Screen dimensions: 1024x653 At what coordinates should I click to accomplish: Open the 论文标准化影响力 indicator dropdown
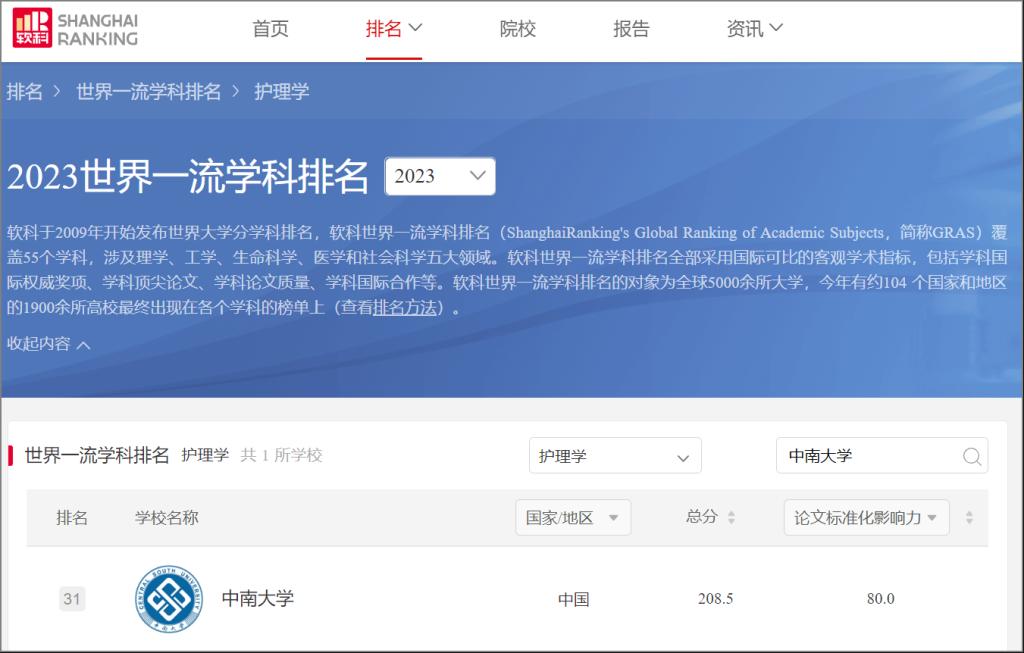click(x=865, y=518)
